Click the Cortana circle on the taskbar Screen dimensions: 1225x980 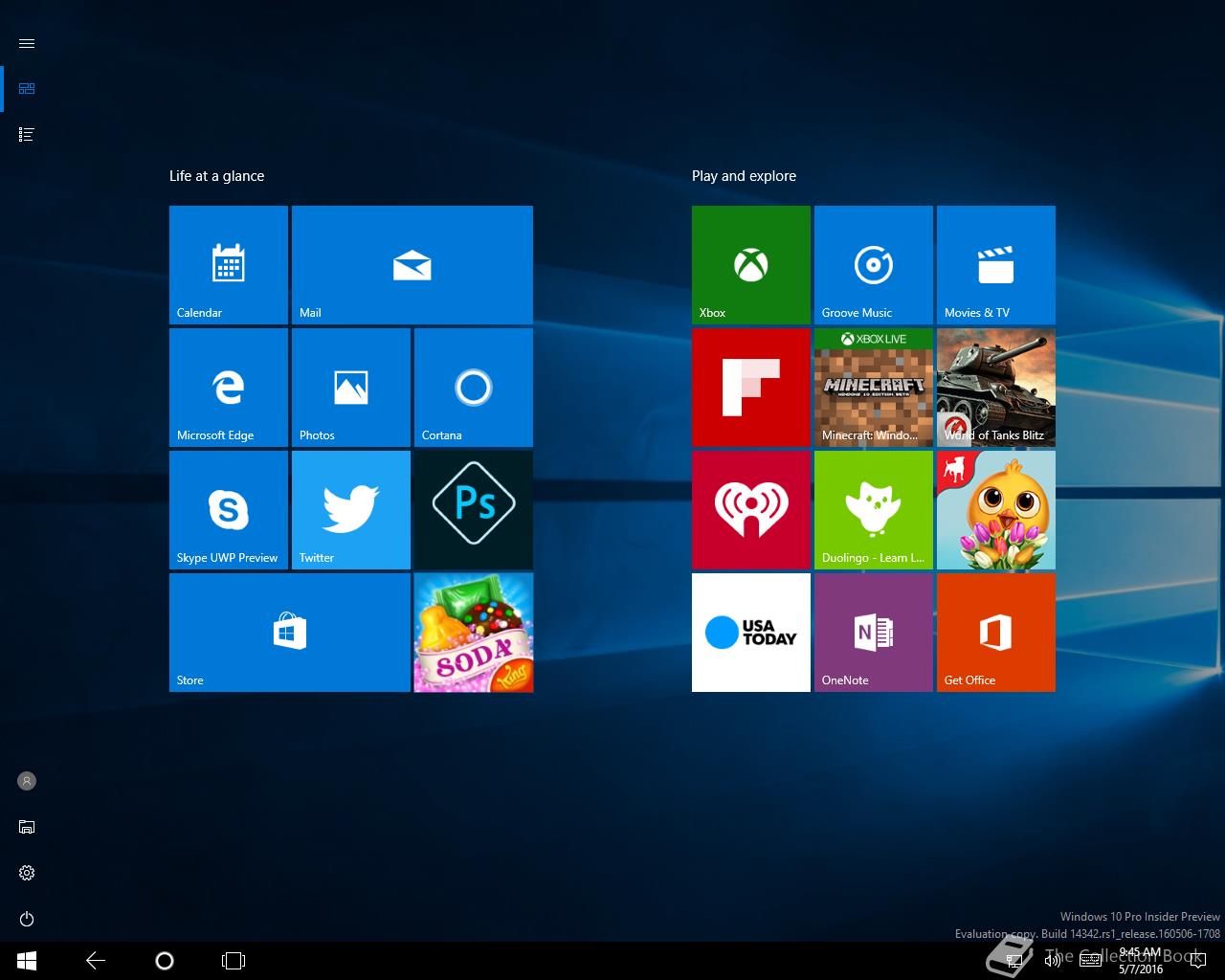click(x=164, y=960)
